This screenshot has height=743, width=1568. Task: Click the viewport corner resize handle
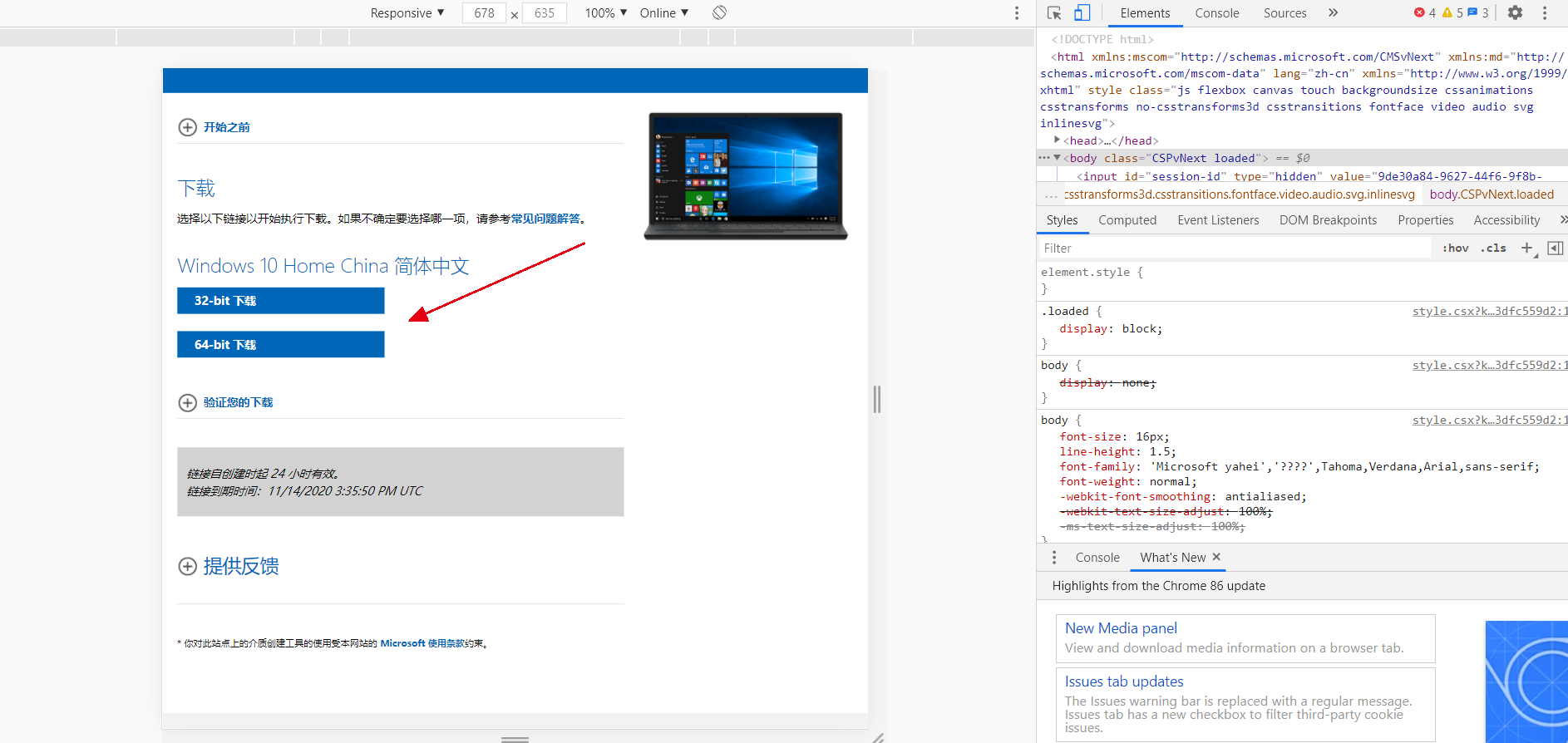877,737
